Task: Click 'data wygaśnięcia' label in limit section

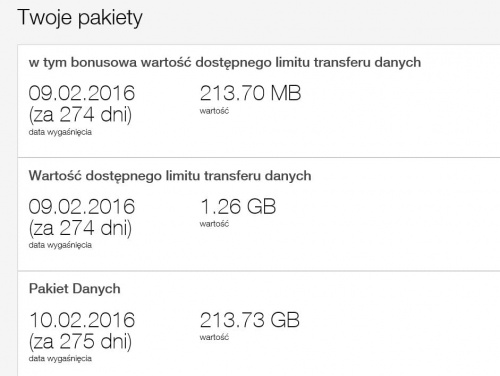Action: 60,245
